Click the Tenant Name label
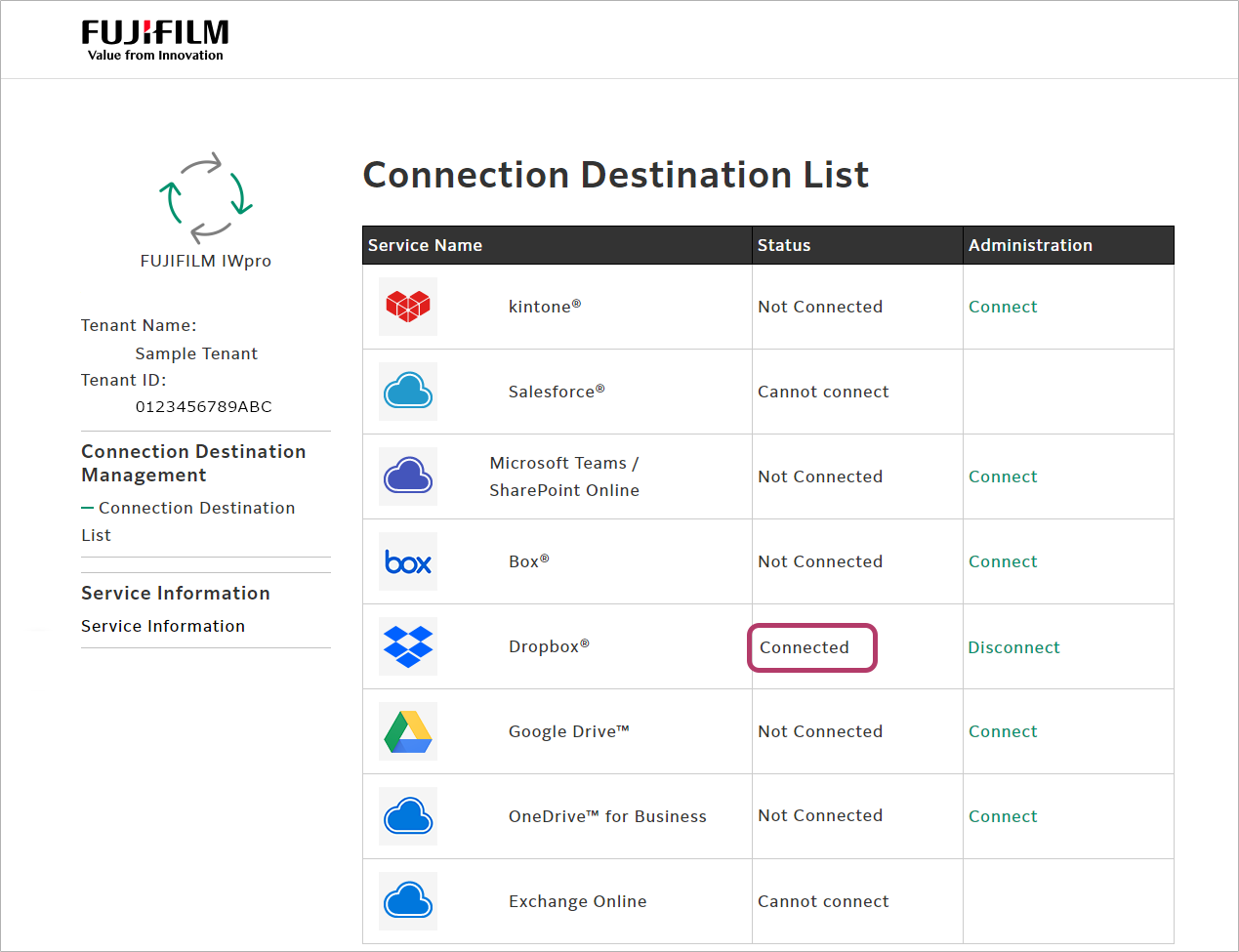The image size is (1239, 952). (139, 325)
